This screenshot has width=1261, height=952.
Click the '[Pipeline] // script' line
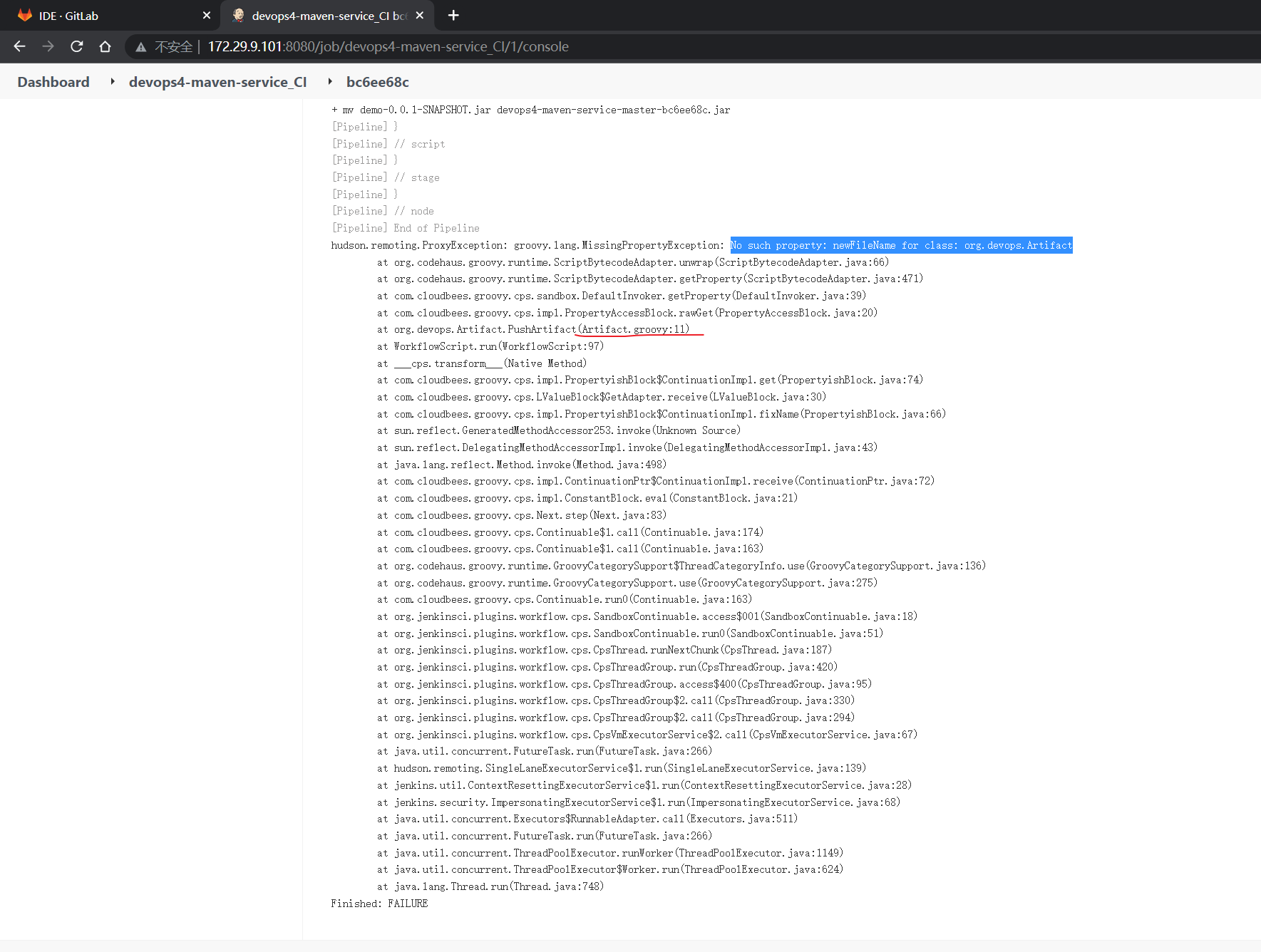tap(388, 144)
